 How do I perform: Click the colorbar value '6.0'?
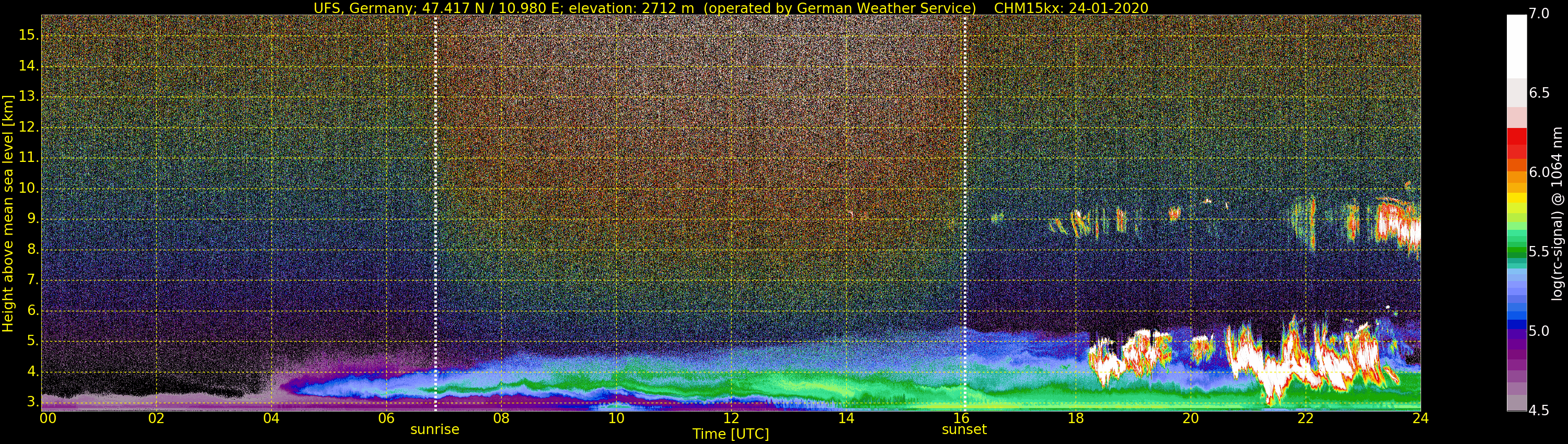tap(1539, 172)
